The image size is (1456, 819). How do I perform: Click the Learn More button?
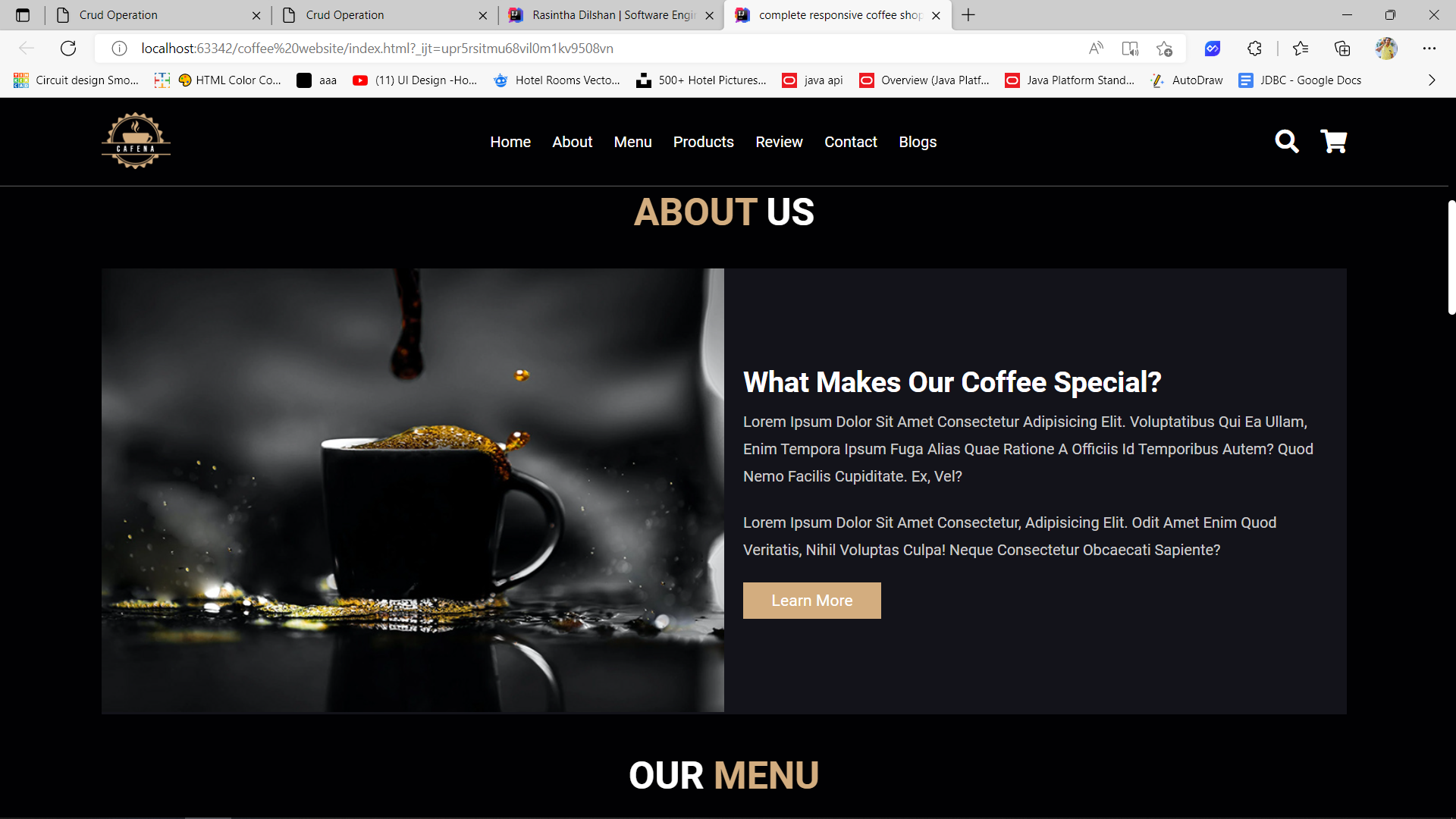tap(811, 601)
